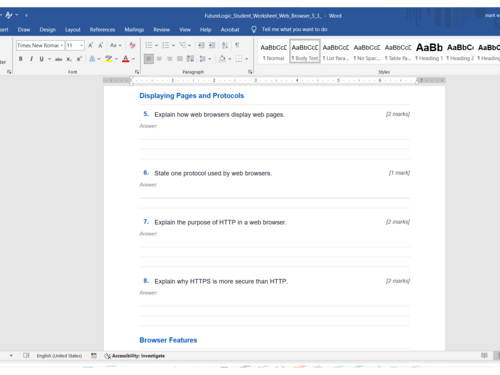Customize Quick Access Toolbar dropdown
Screen dimensions: 500x375
point(26,15)
